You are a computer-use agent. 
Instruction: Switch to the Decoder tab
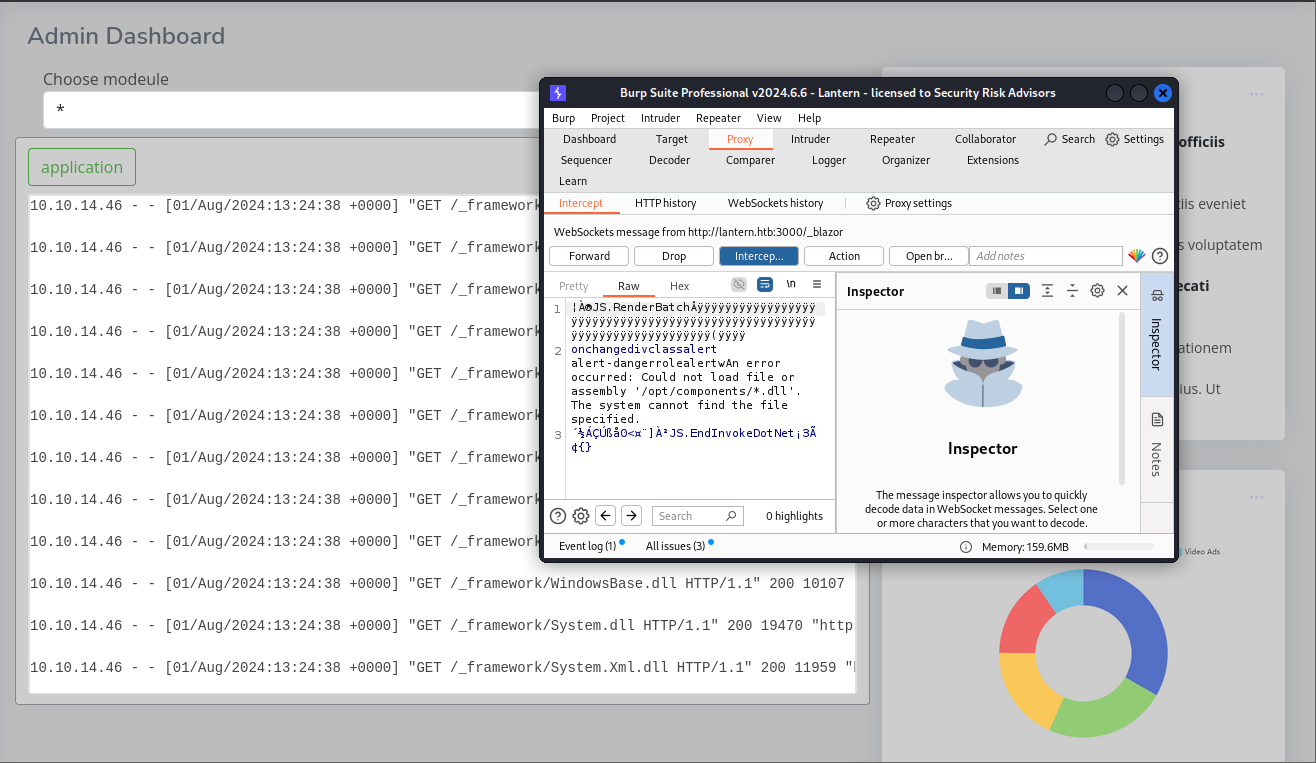[669, 160]
